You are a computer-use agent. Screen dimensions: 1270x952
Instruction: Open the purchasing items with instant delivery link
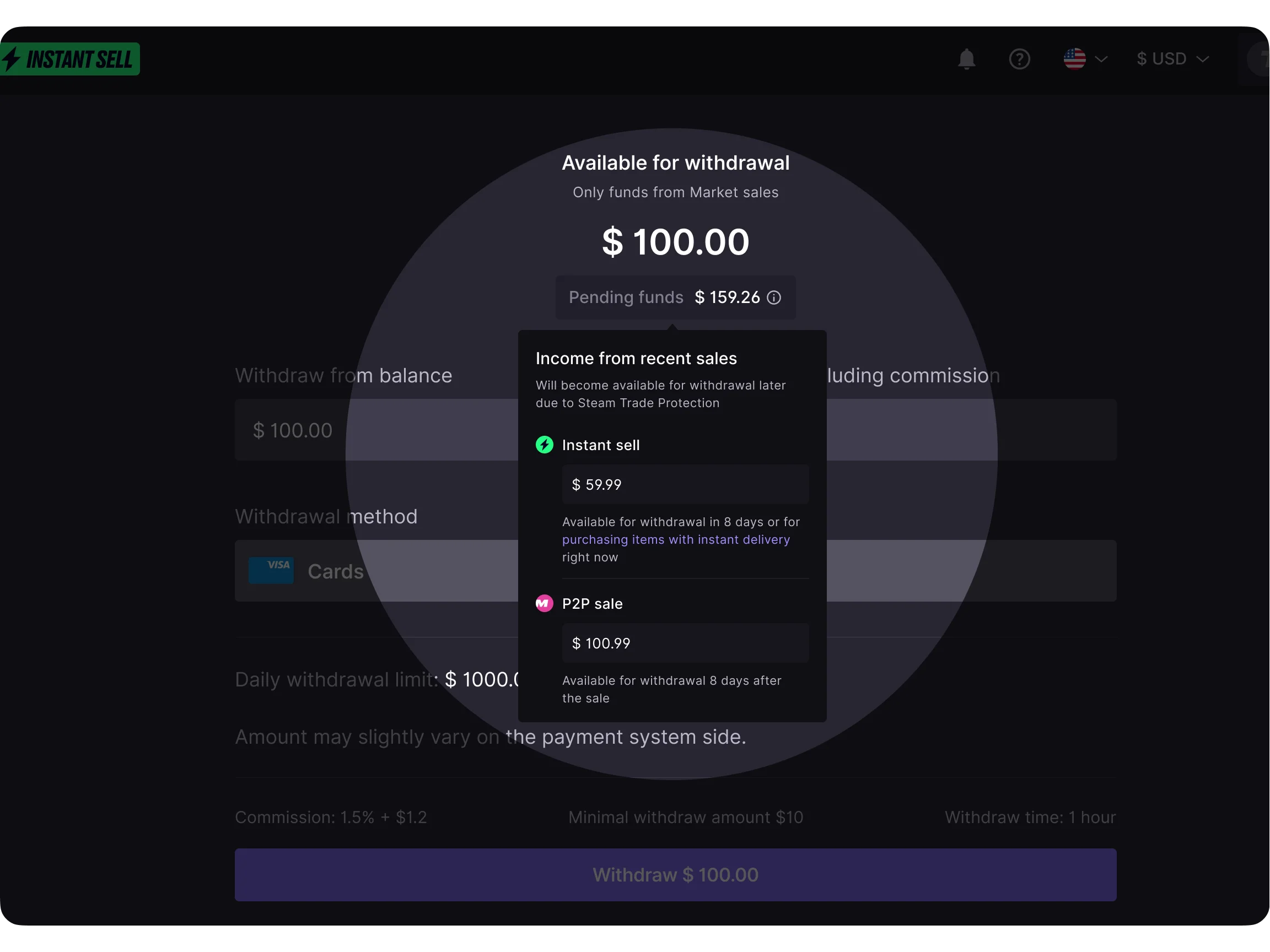pyautogui.click(x=675, y=539)
